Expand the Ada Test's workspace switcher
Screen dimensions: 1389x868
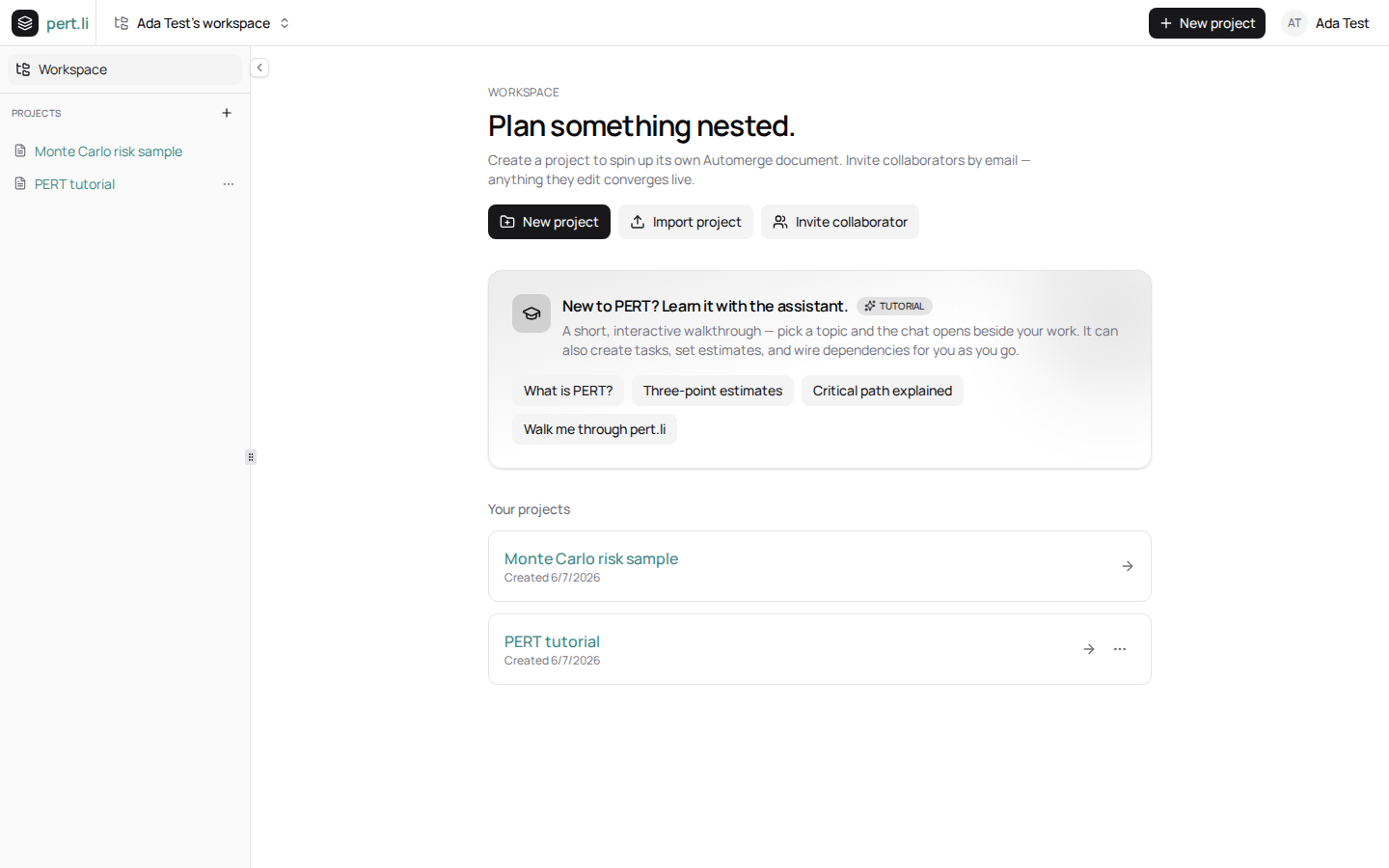coord(203,23)
